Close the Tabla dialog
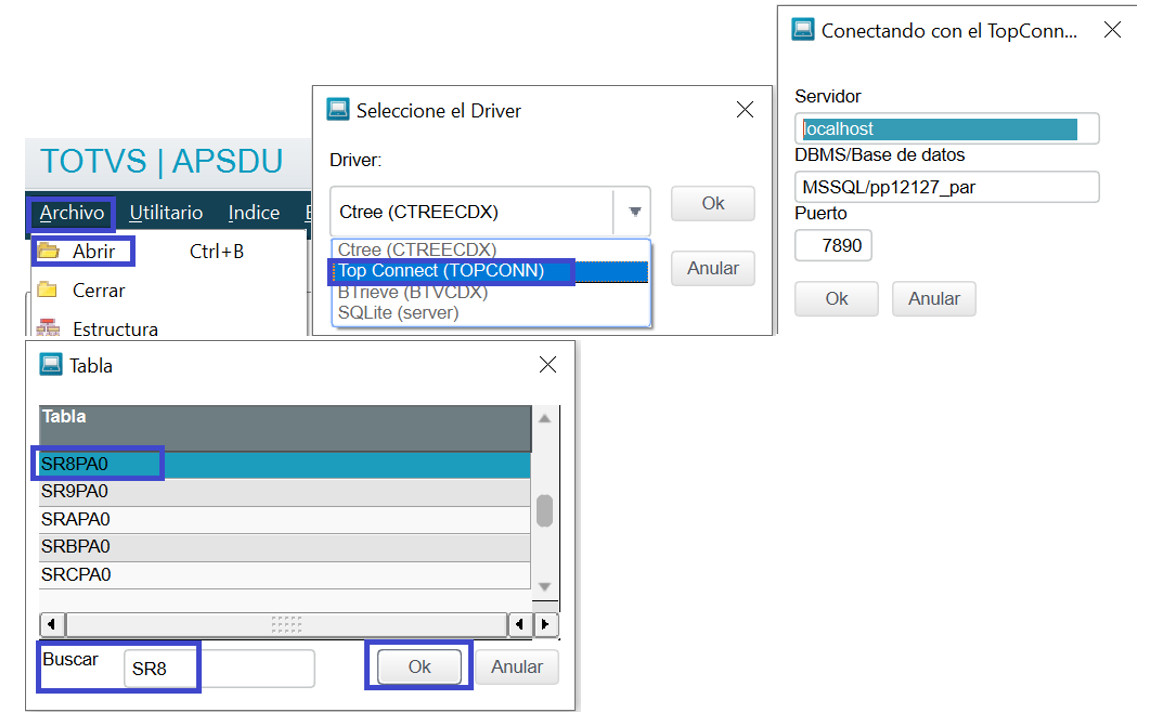Image resolution: width=1153 pixels, height=723 pixels. coord(548,365)
